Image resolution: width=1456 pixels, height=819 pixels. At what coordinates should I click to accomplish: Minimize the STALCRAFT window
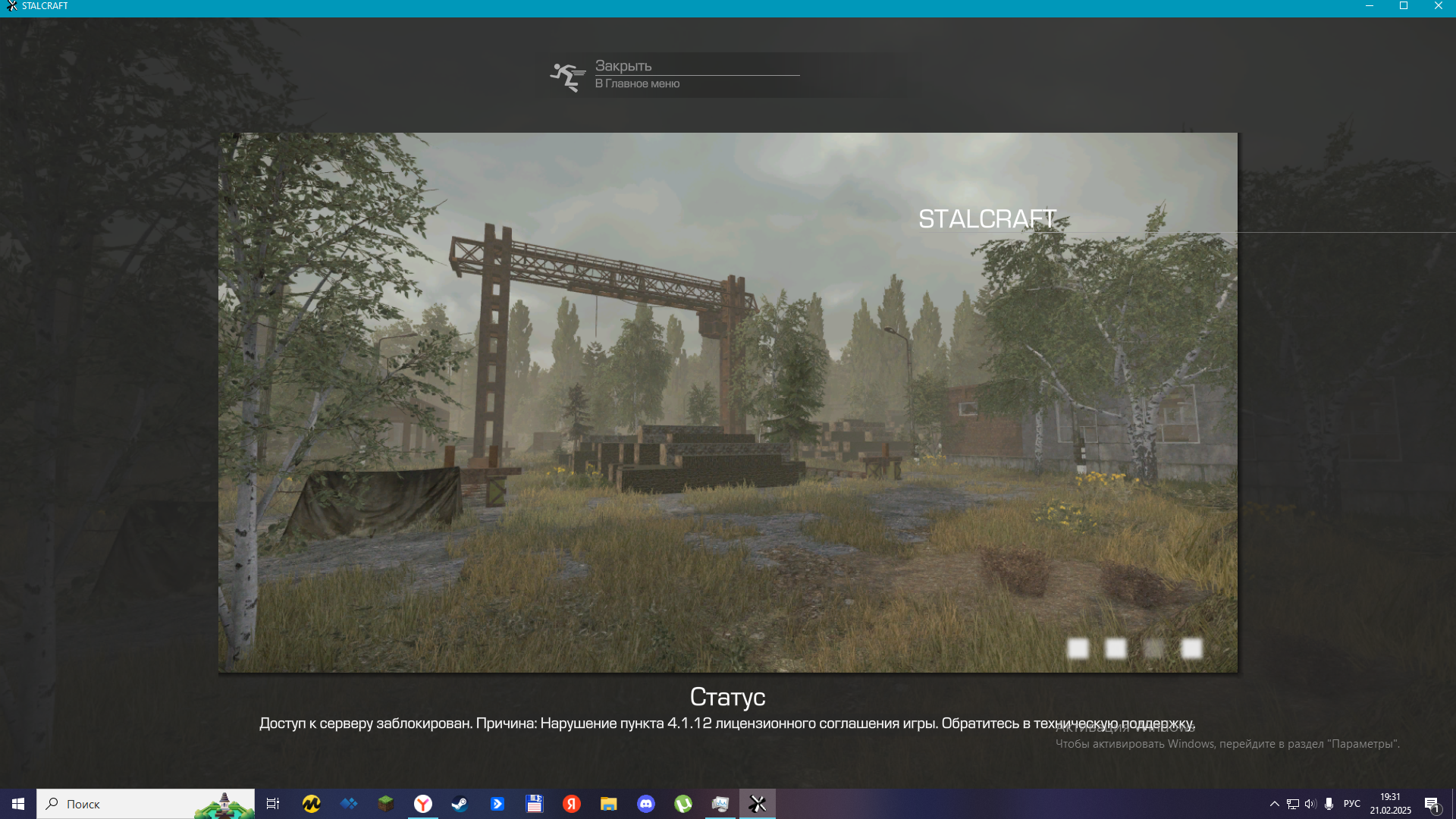point(1370,6)
